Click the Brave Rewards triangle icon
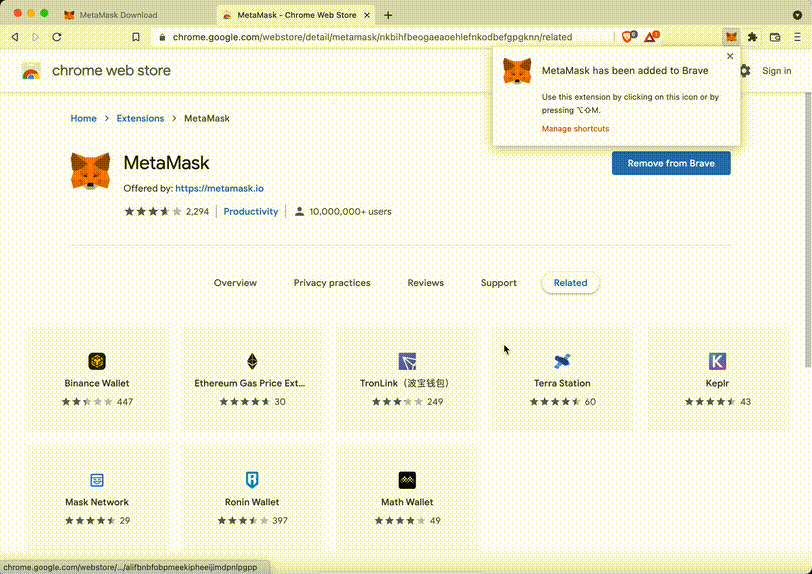The width and height of the screenshot is (812, 574). tap(651, 37)
